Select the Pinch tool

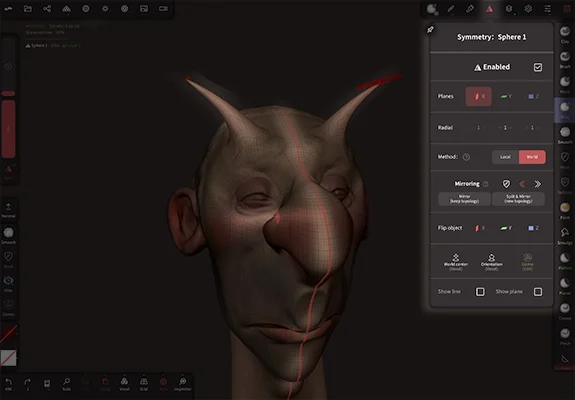[565, 336]
